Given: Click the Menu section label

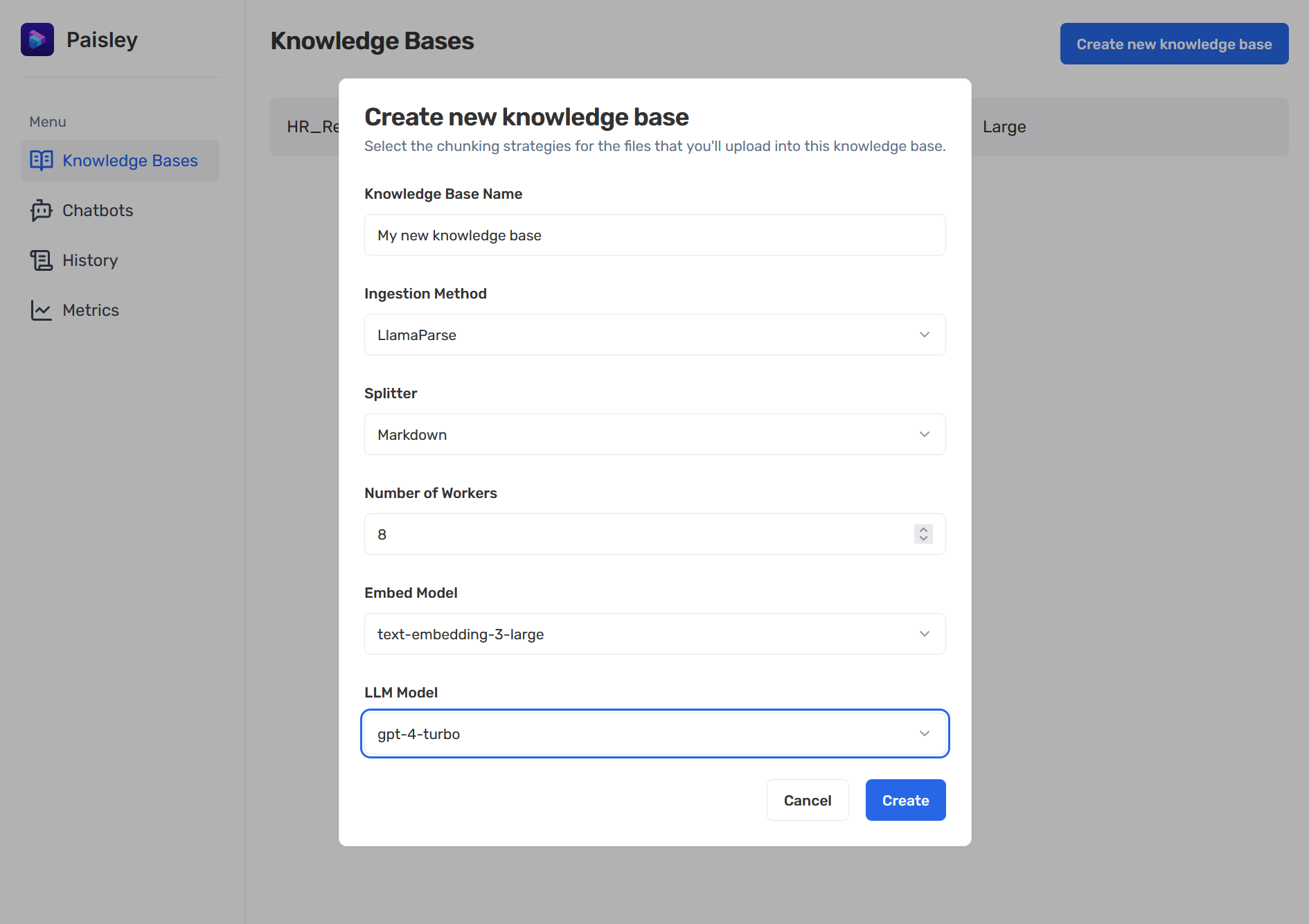Looking at the screenshot, I should [48, 122].
